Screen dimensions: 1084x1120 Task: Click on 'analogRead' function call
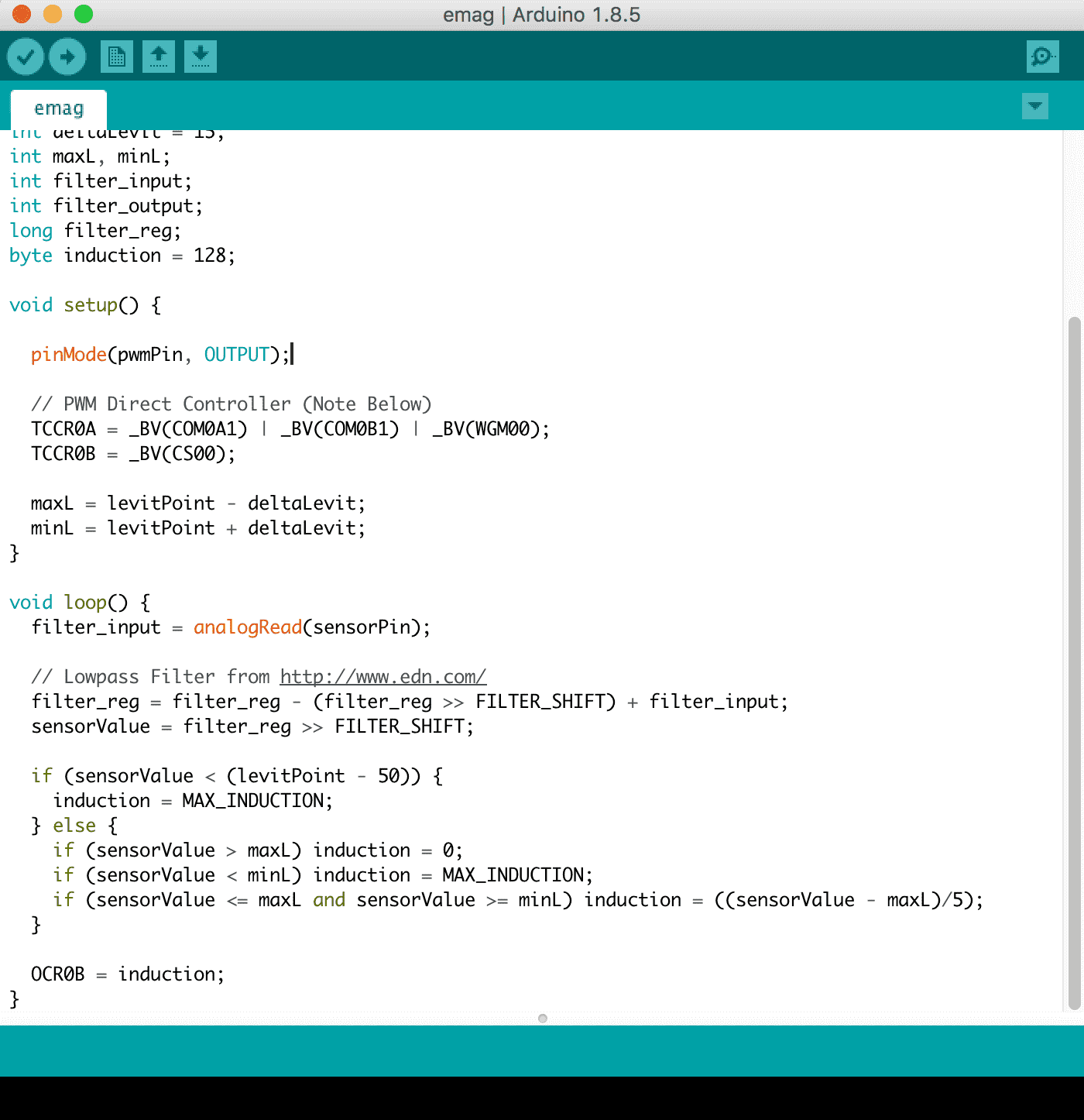point(248,627)
